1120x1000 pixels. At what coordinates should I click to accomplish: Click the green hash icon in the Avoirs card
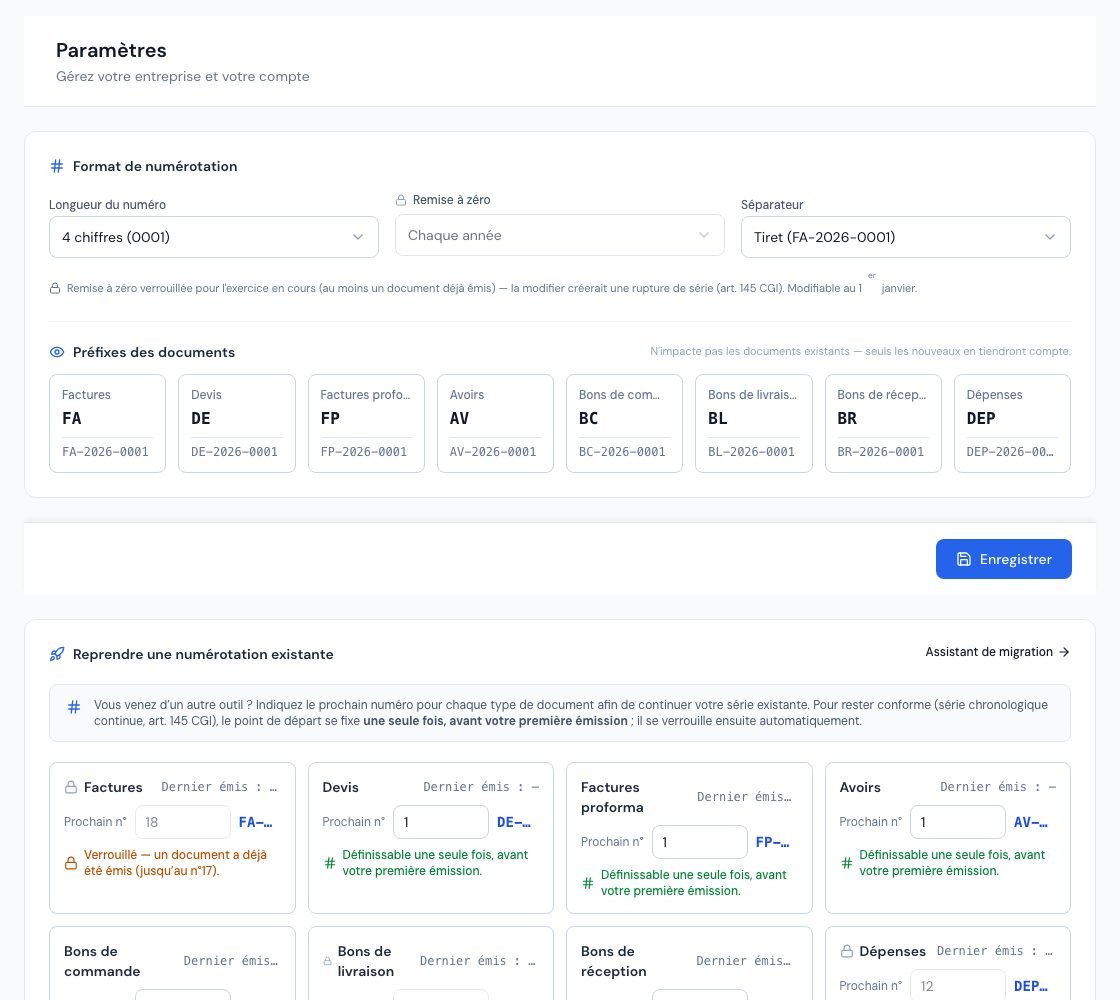point(846,863)
